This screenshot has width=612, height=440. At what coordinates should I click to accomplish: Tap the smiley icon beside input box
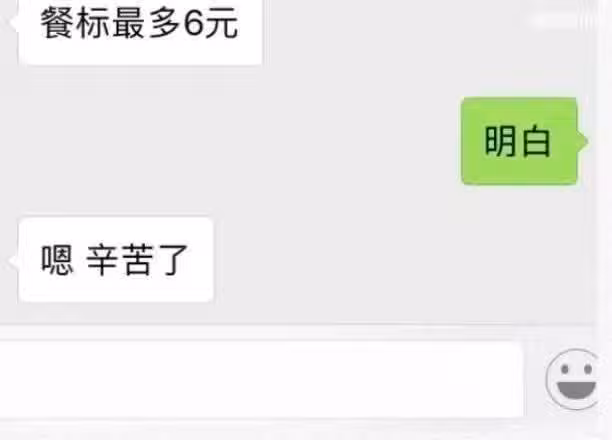572,379
